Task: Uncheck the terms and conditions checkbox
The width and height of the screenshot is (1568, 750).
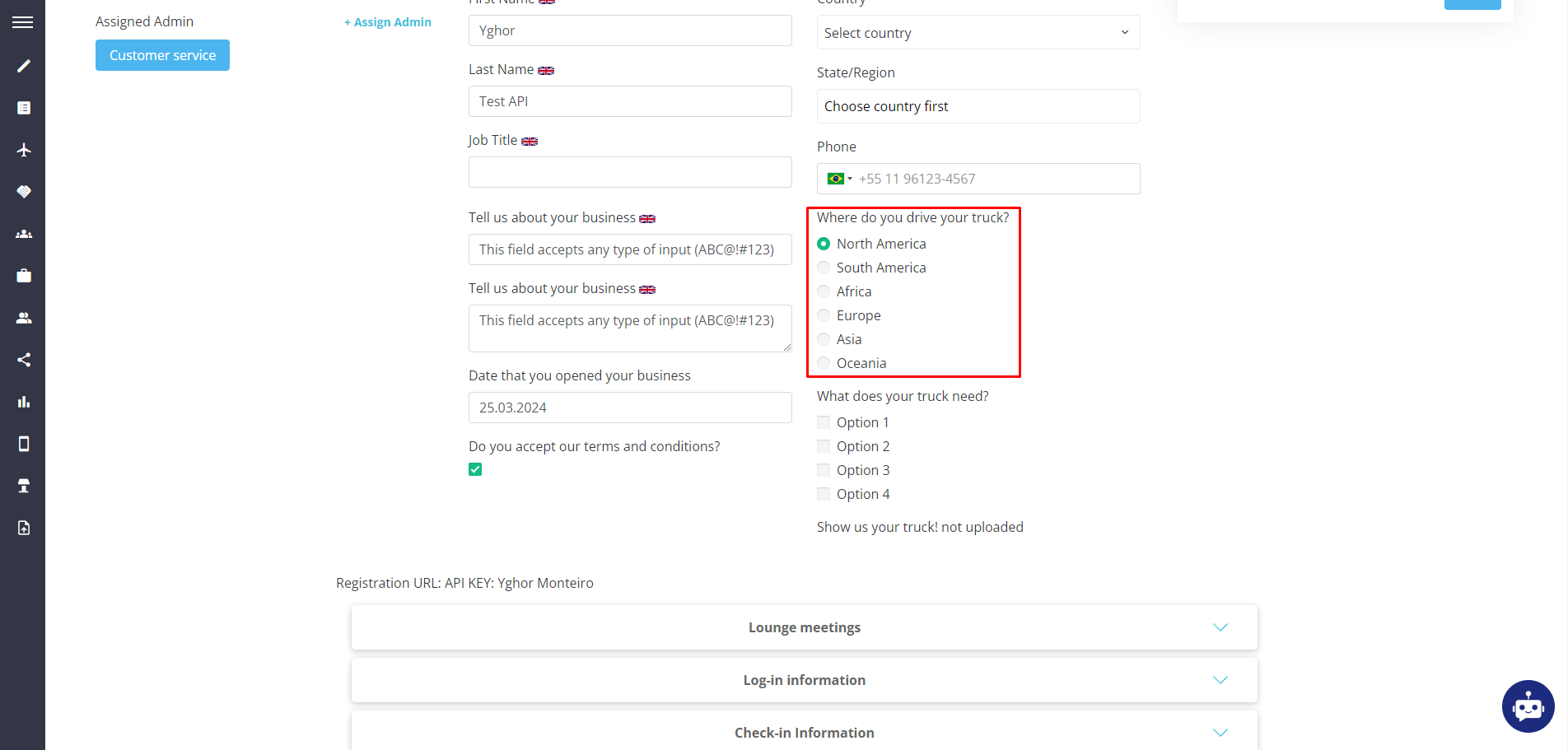Action: point(475,469)
